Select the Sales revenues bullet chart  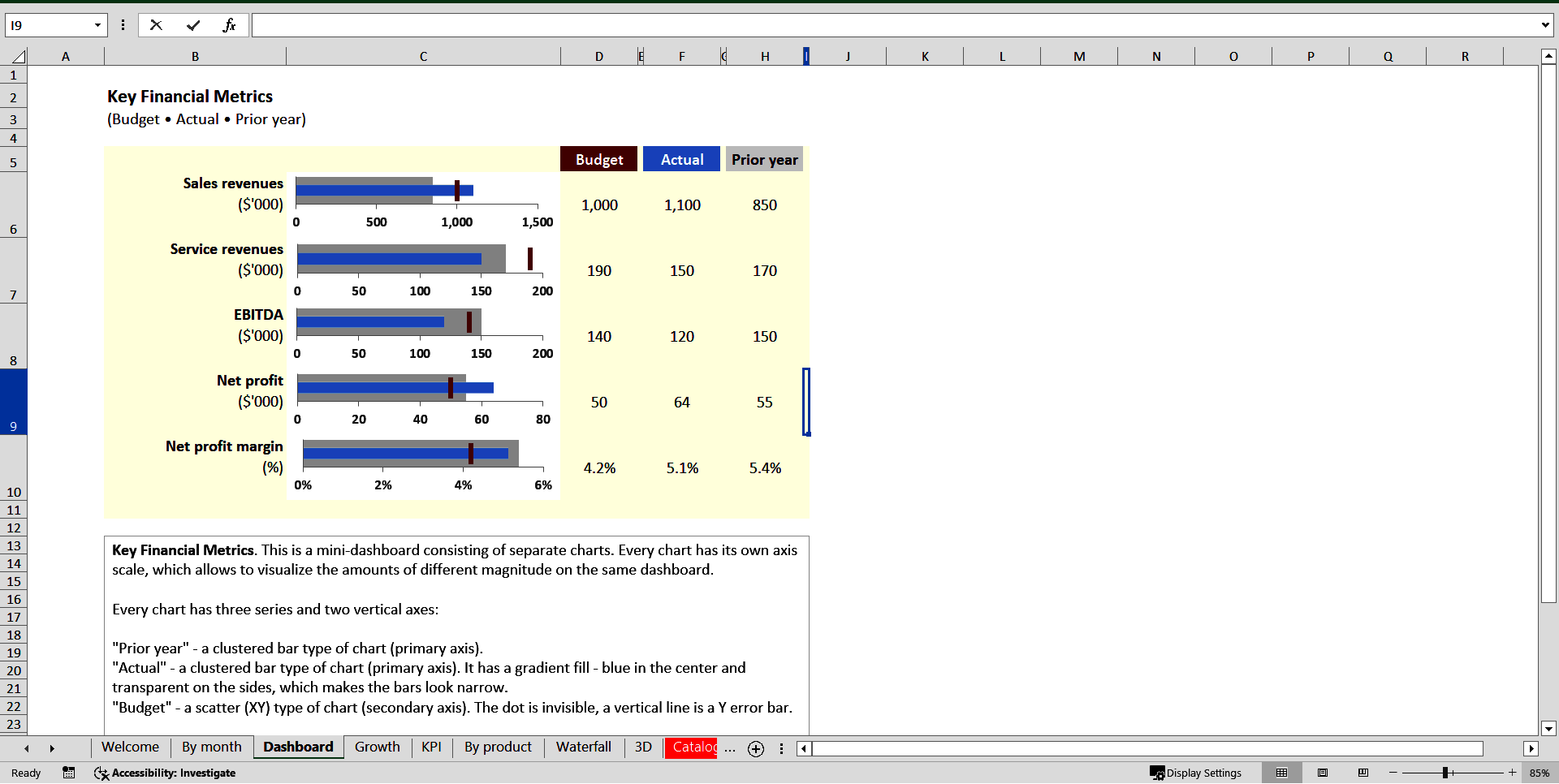(423, 204)
